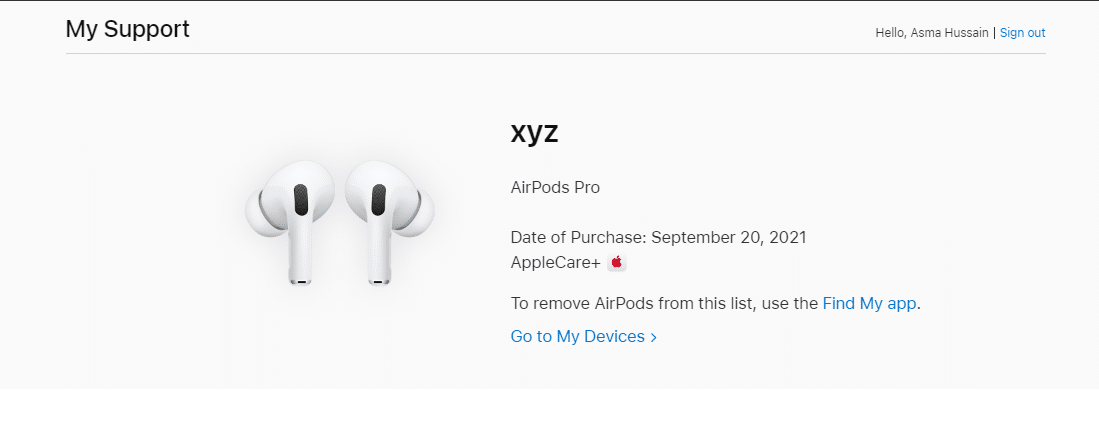The image size is (1099, 423).
Task: Click black microphone vent on right AirPod
Action: [378, 199]
